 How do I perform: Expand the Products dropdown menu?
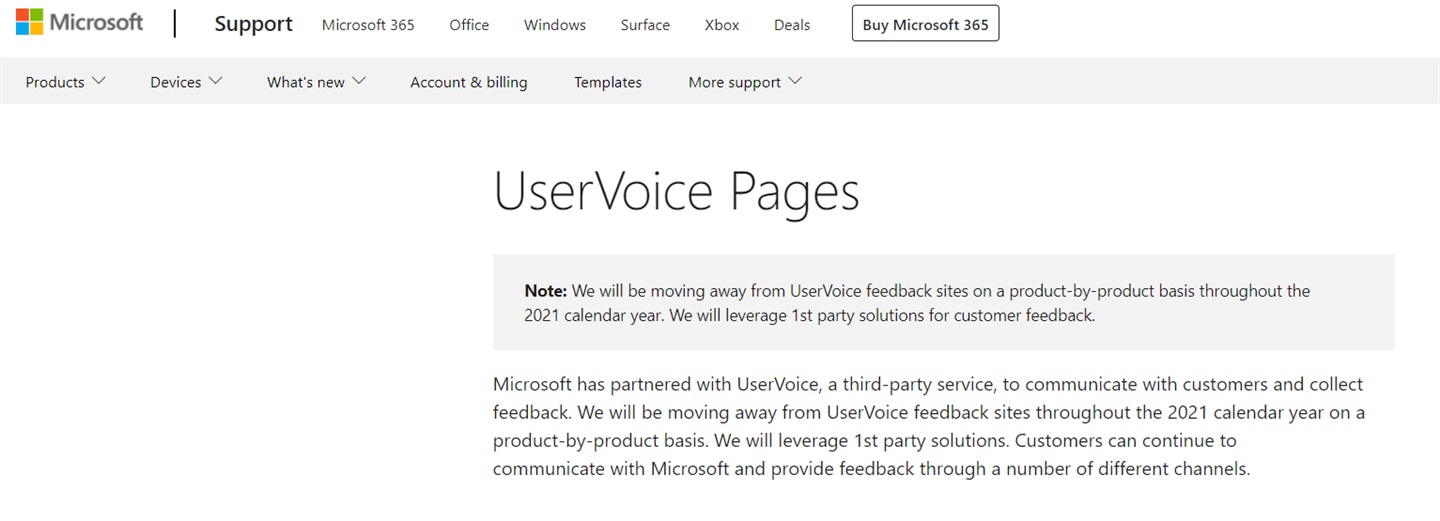65,82
